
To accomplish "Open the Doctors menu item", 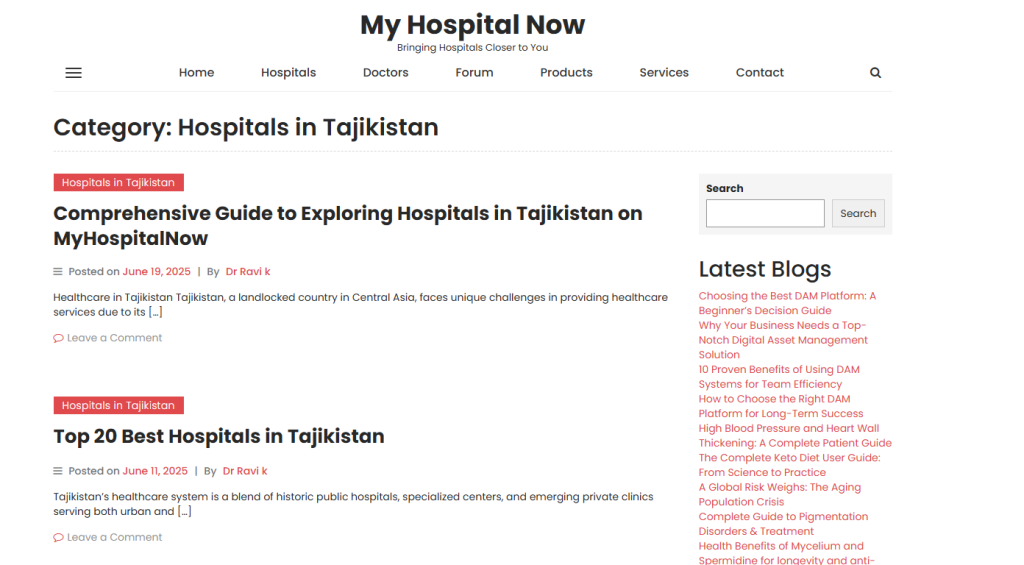I will [x=386, y=73].
